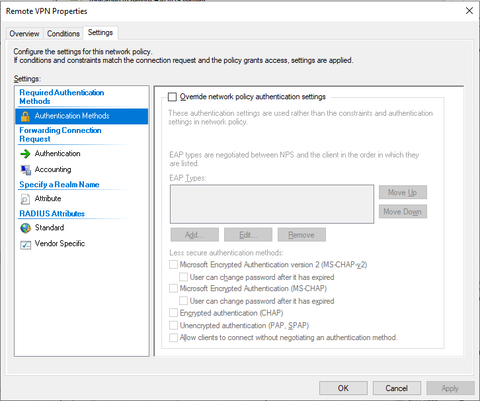The width and height of the screenshot is (480, 401).
Task: Click the green arrow Authentication icon
Action: click(25, 154)
